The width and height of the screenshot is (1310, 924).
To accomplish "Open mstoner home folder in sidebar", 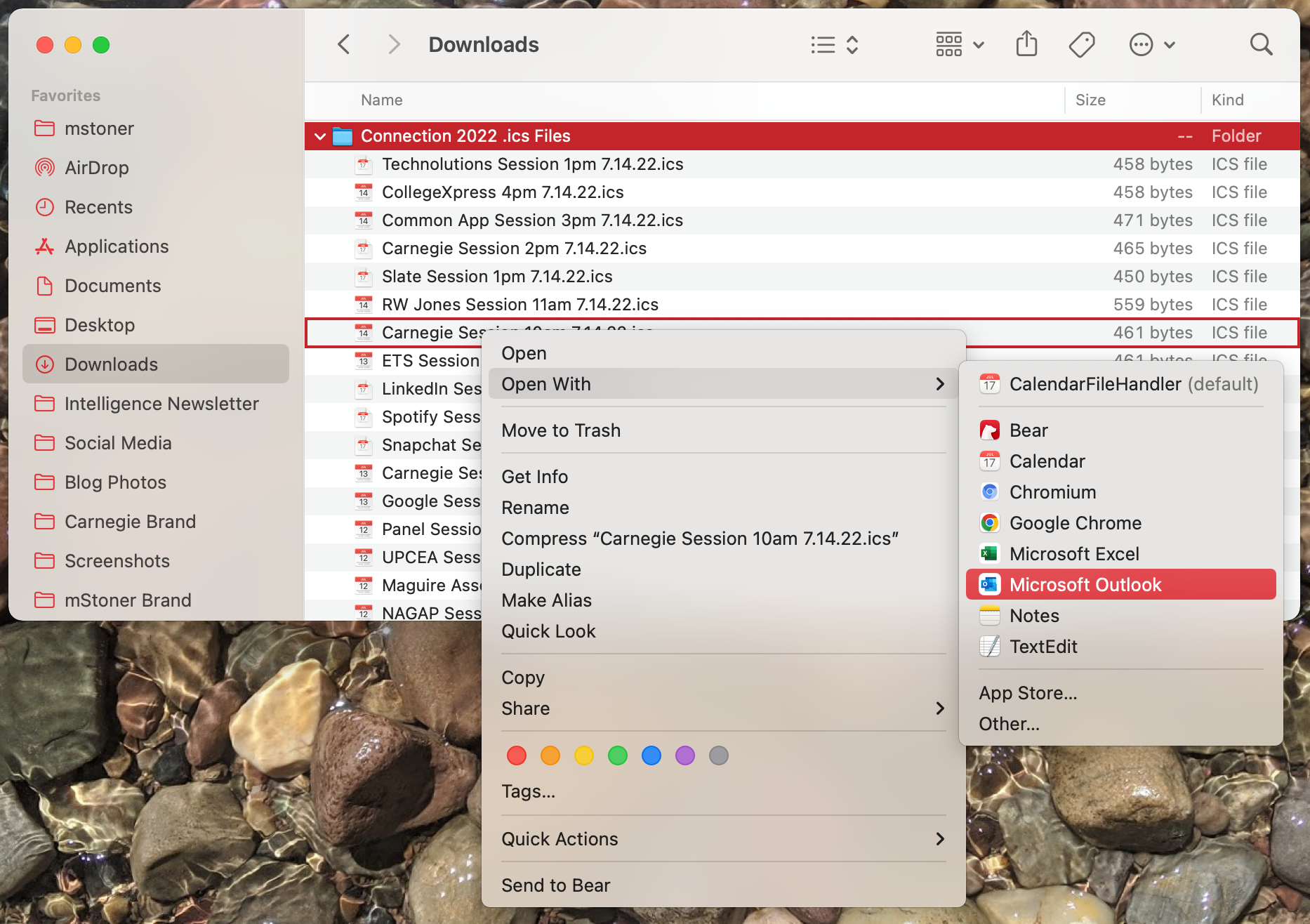I will coord(156,128).
